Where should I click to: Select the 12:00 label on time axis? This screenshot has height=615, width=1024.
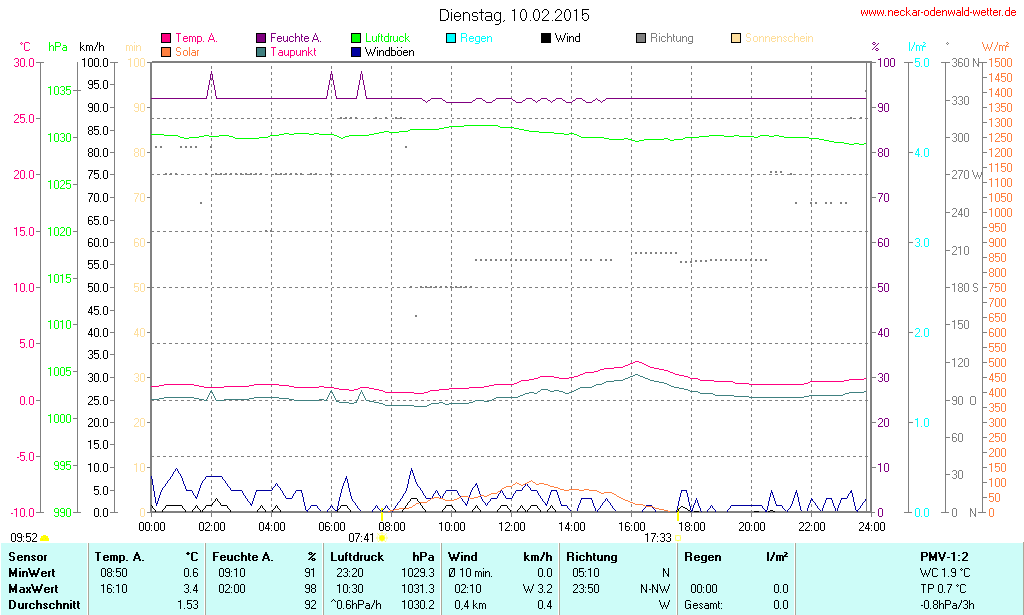coord(511,526)
